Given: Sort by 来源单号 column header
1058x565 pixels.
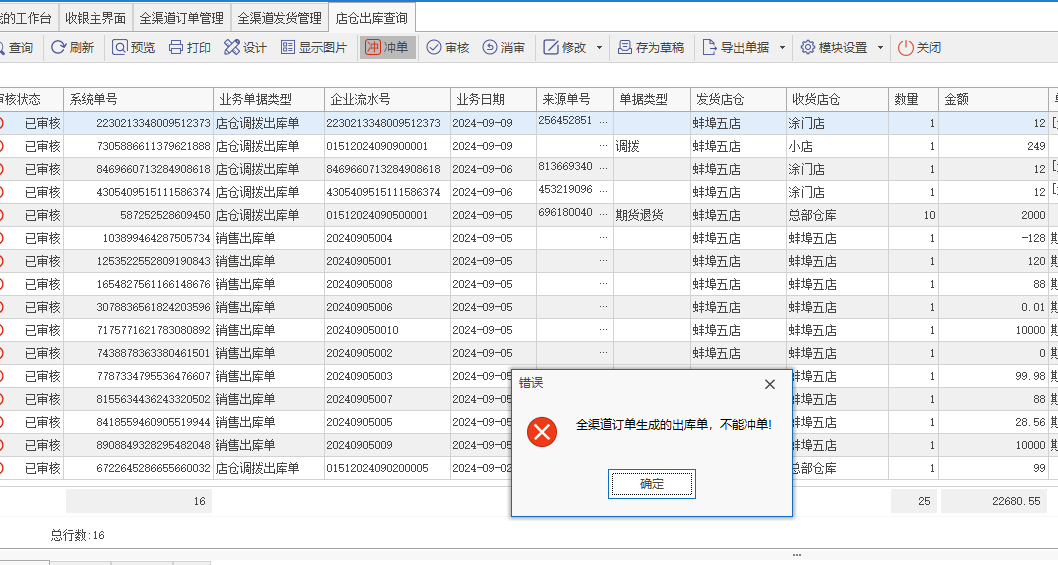Looking at the screenshot, I should [x=575, y=99].
